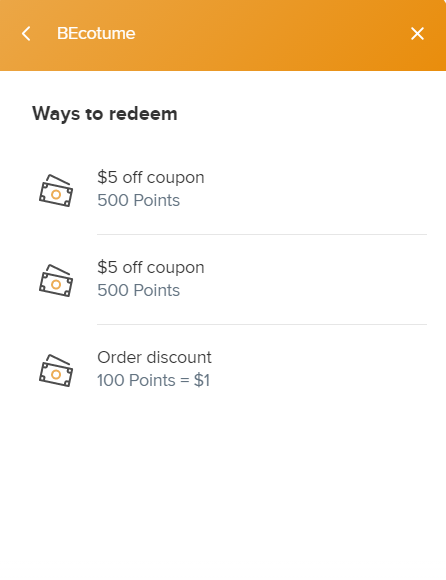446x580 pixels.
Task: Close the BEcotume rewards panel
Action: click(417, 34)
